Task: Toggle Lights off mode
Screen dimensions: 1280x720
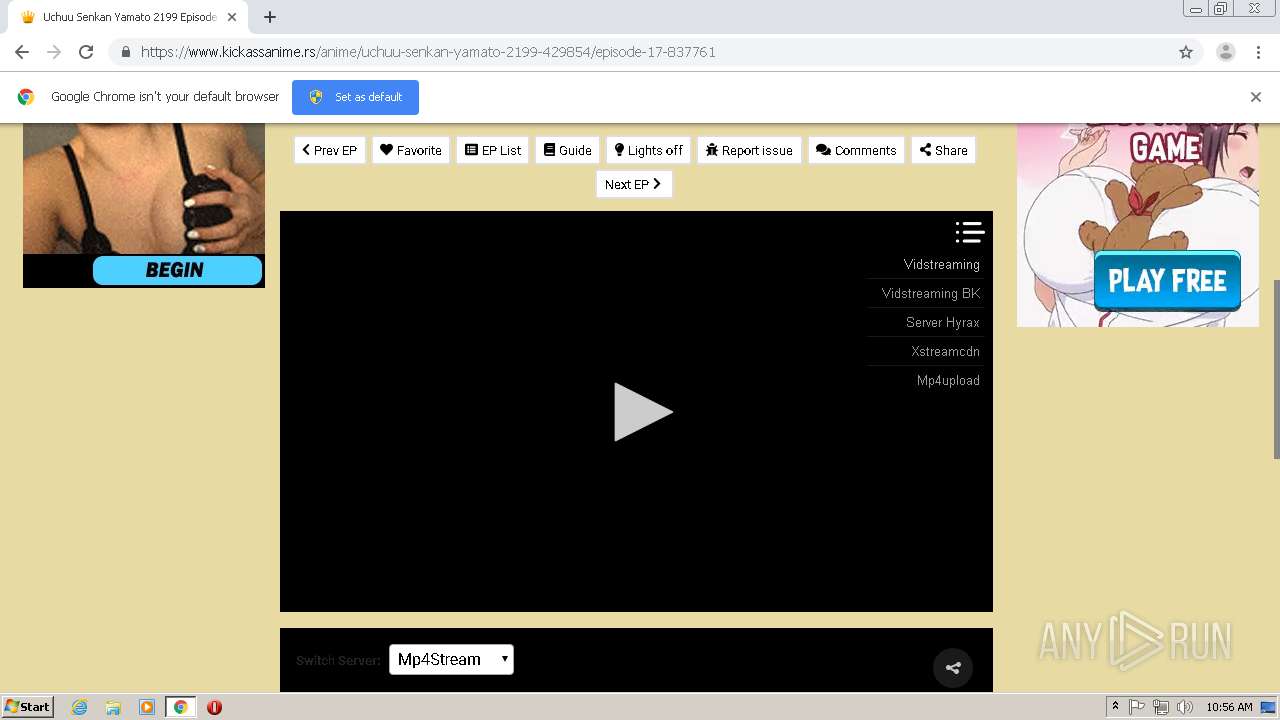Action: coord(649,150)
